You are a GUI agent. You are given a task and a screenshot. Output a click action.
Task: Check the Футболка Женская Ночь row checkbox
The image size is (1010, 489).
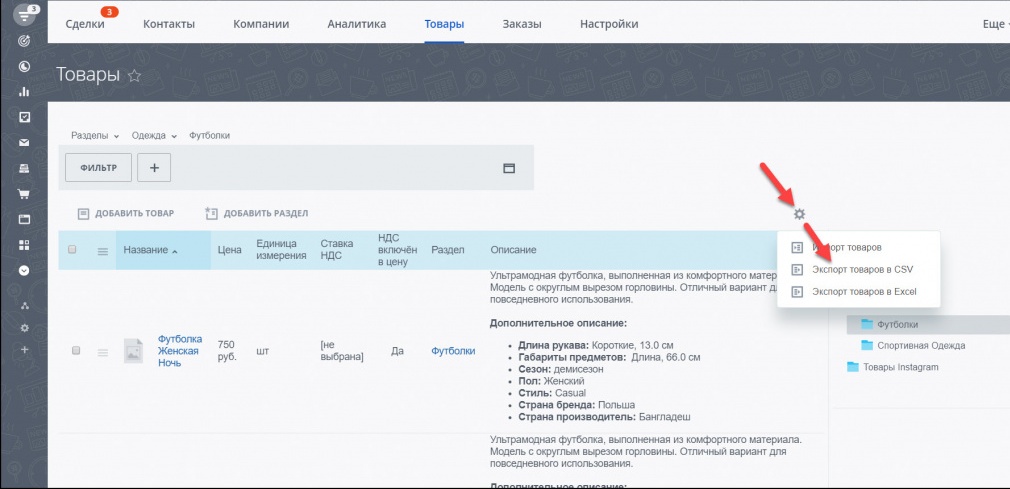[x=76, y=351]
